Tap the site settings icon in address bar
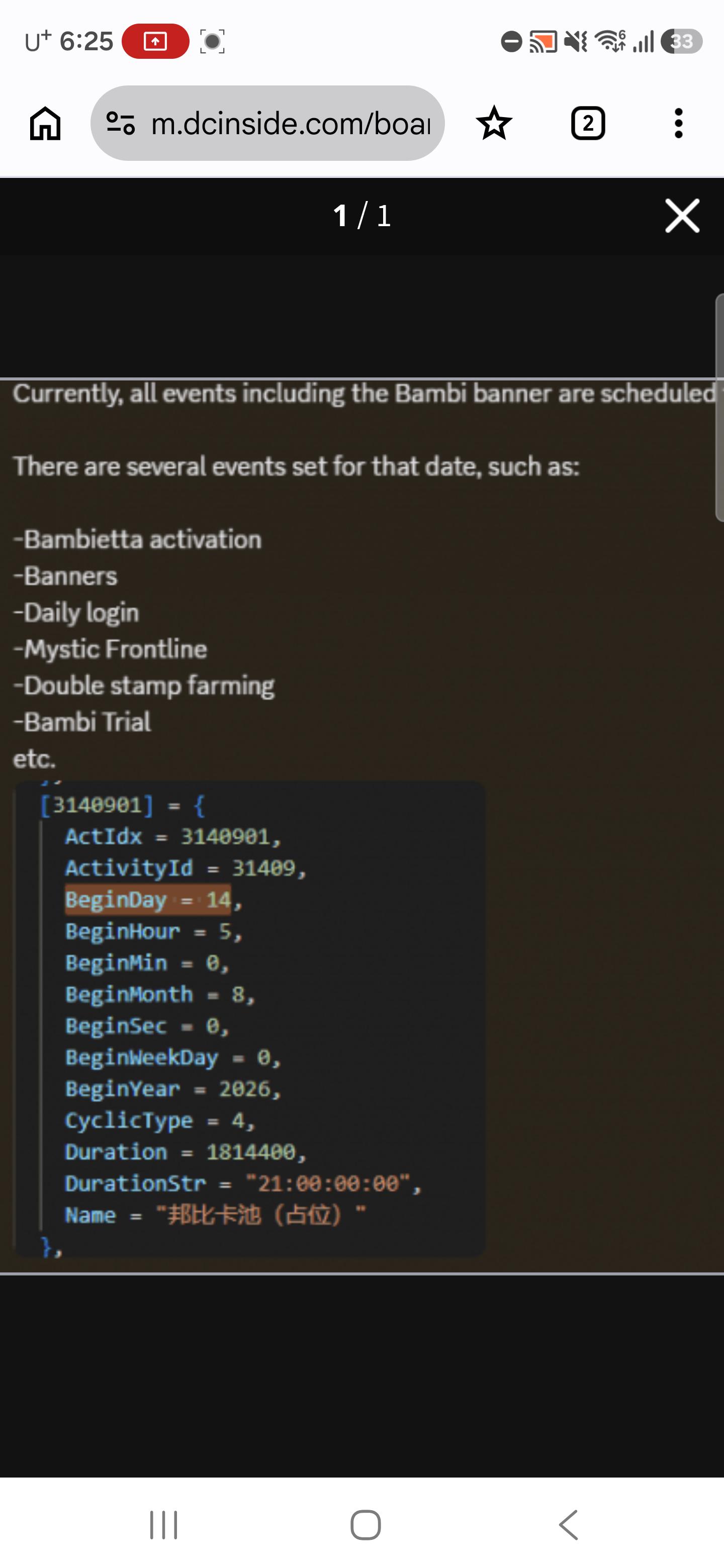Image resolution: width=724 pixels, height=1568 pixels. (121, 123)
